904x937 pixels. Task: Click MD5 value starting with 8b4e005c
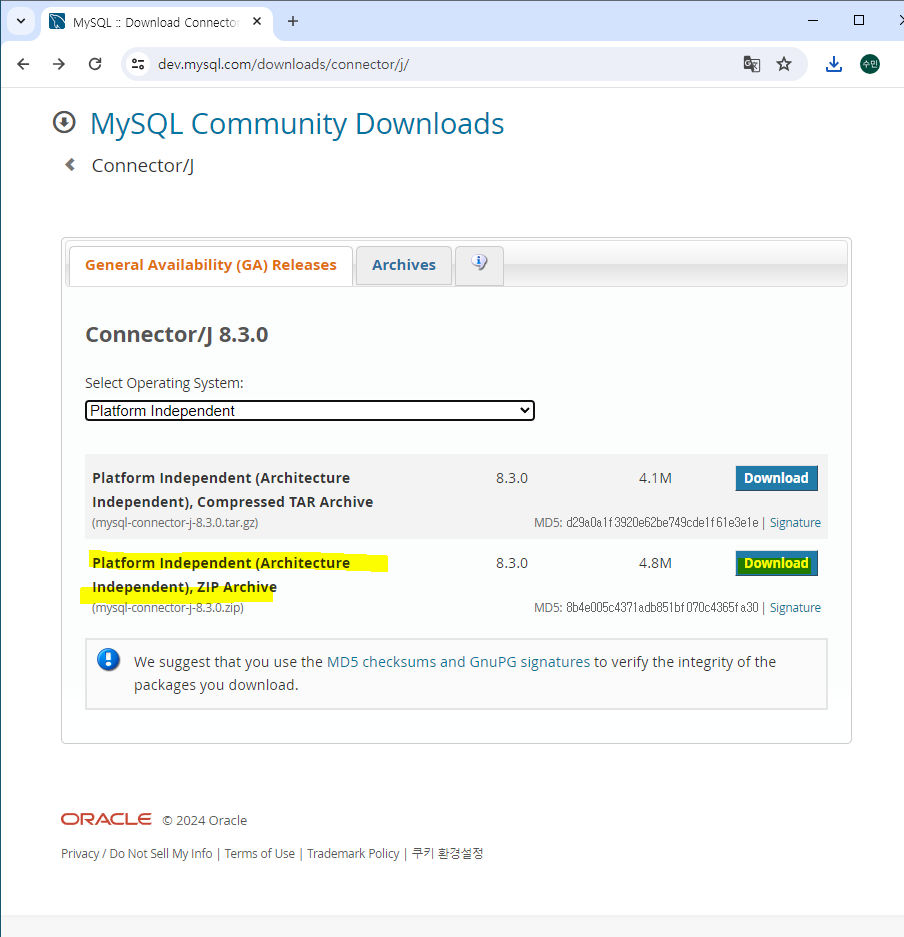pyautogui.click(x=662, y=608)
